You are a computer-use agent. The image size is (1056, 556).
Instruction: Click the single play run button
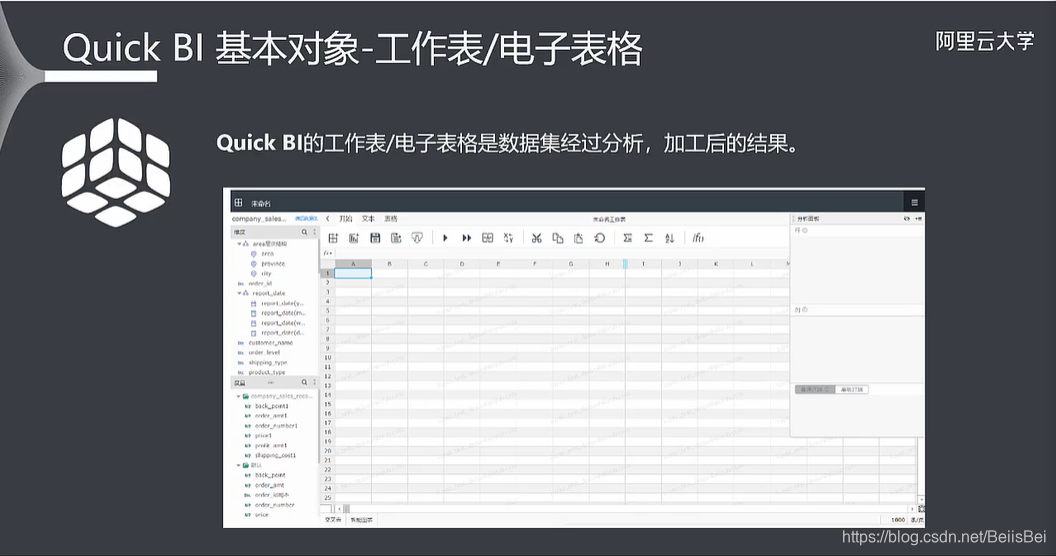(445, 238)
